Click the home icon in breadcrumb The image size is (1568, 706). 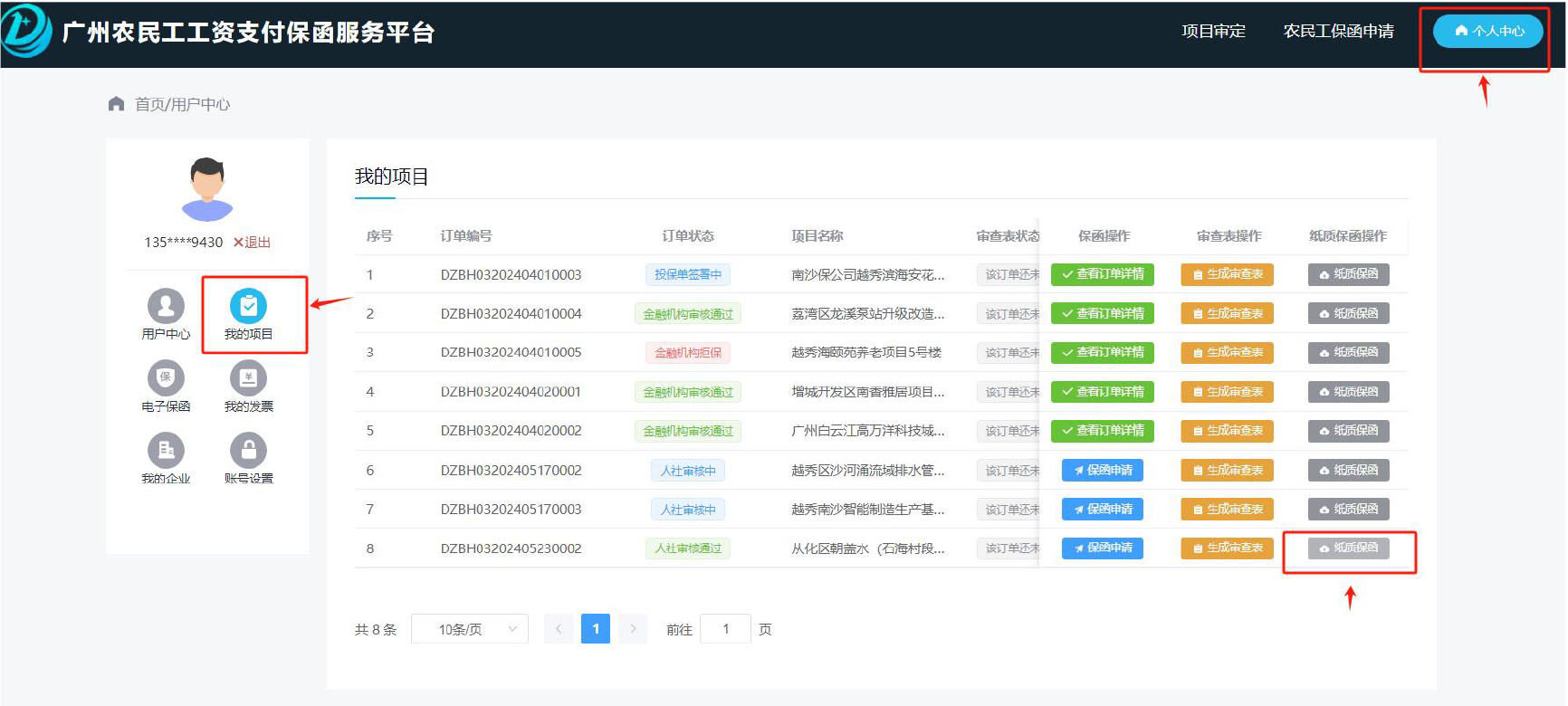[x=116, y=104]
